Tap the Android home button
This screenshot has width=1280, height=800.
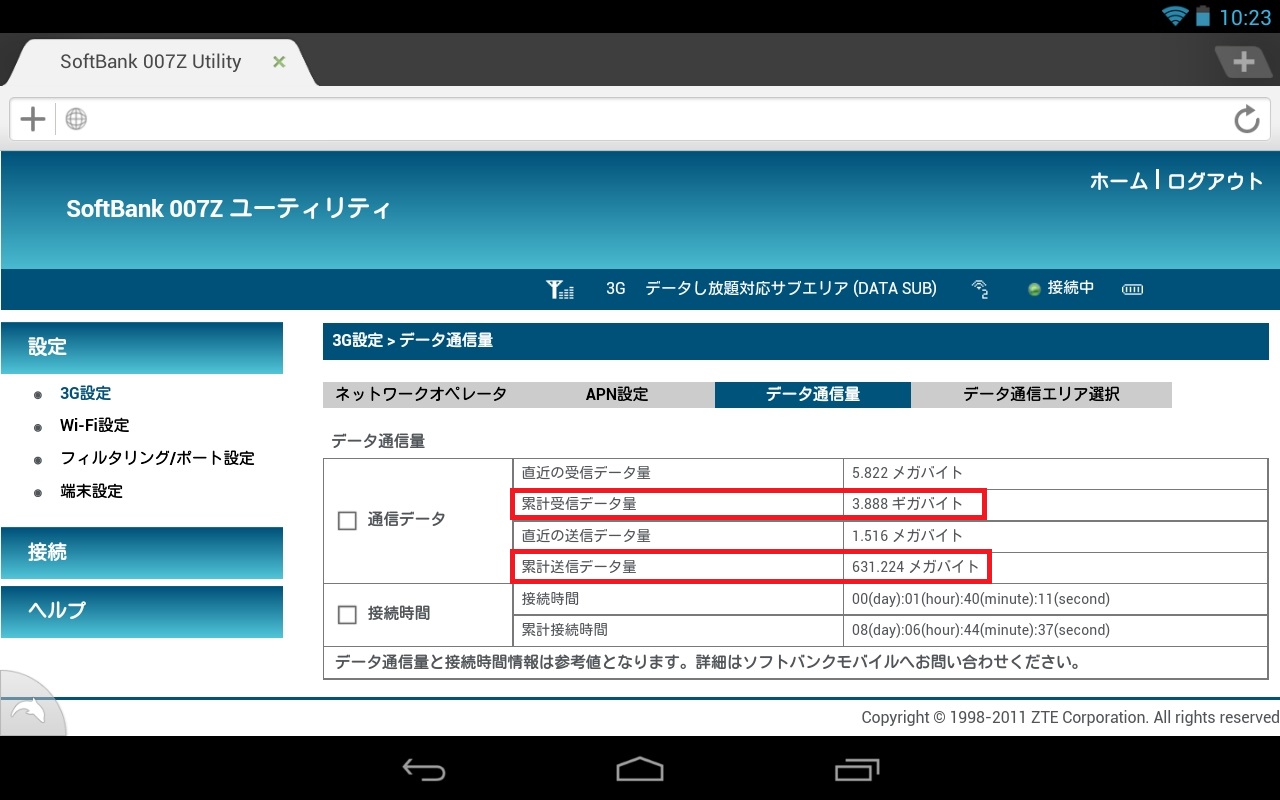click(x=640, y=769)
